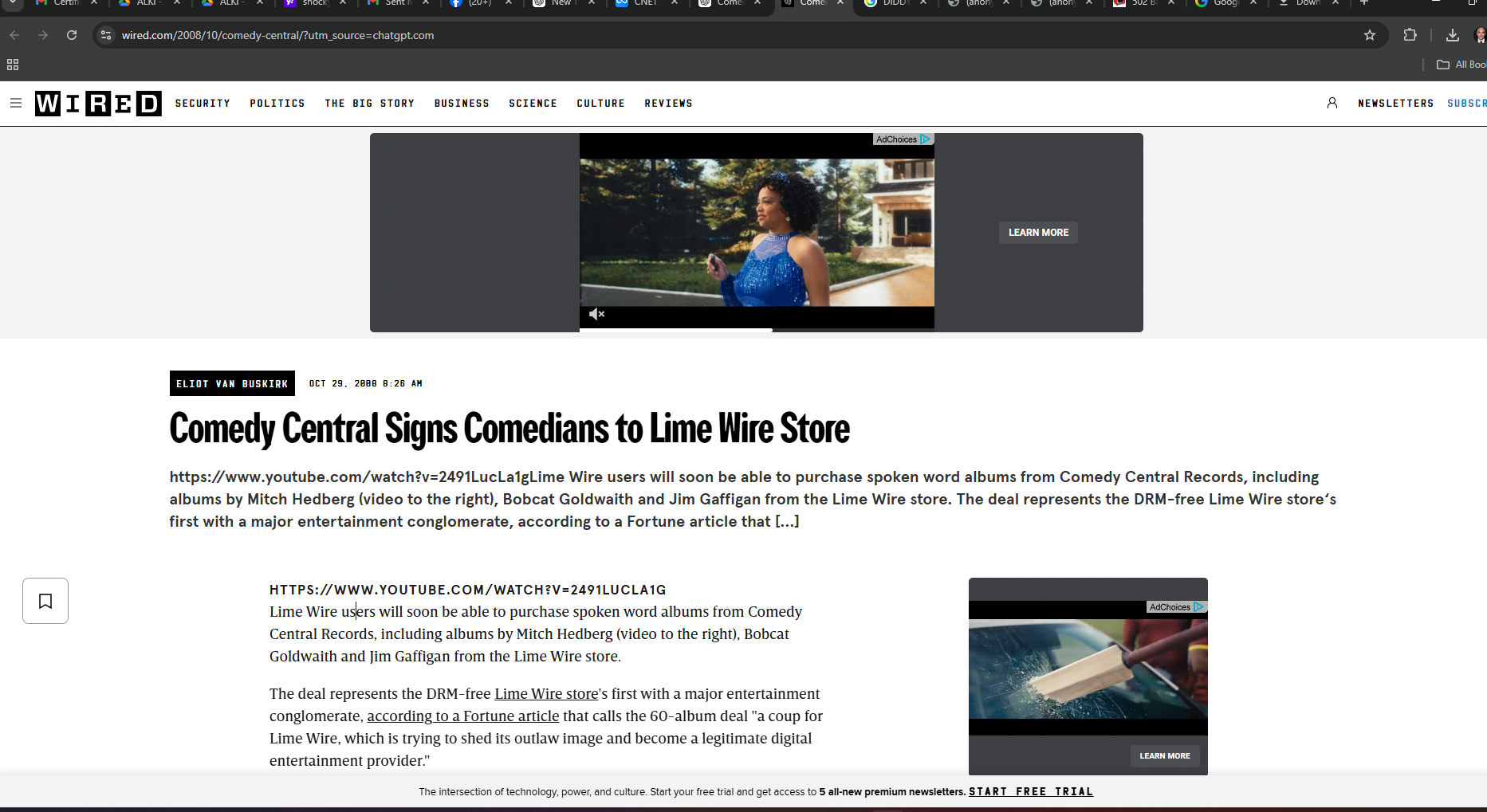The width and height of the screenshot is (1487, 812).
Task: Open the All Bookmarks folder
Action: click(x=1461, y=65)
